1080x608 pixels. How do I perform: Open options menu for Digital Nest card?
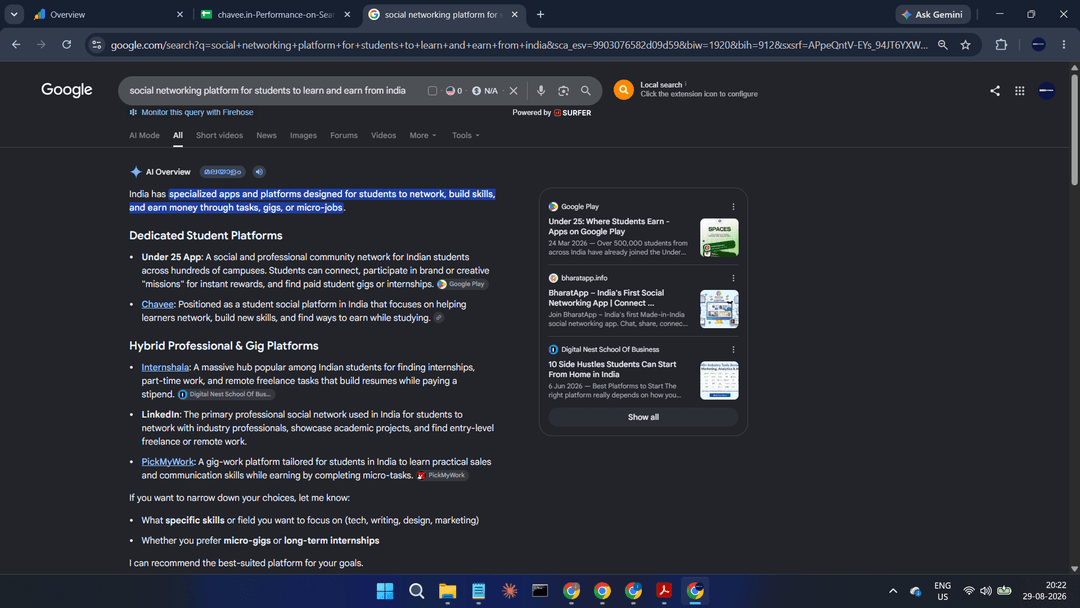733,350
